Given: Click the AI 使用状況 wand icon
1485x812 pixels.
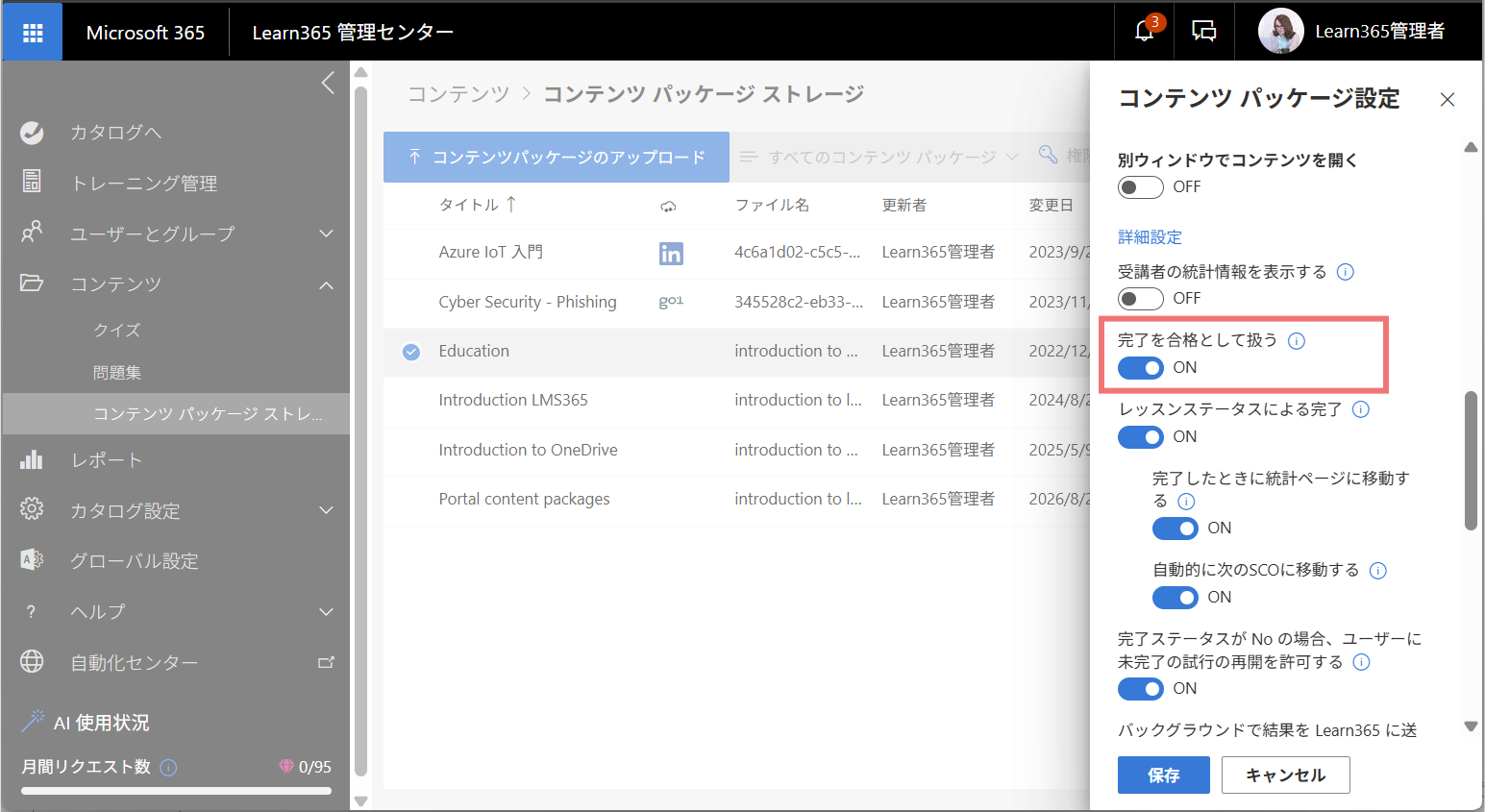Looking at the screenshot, I should click(33, 721).
